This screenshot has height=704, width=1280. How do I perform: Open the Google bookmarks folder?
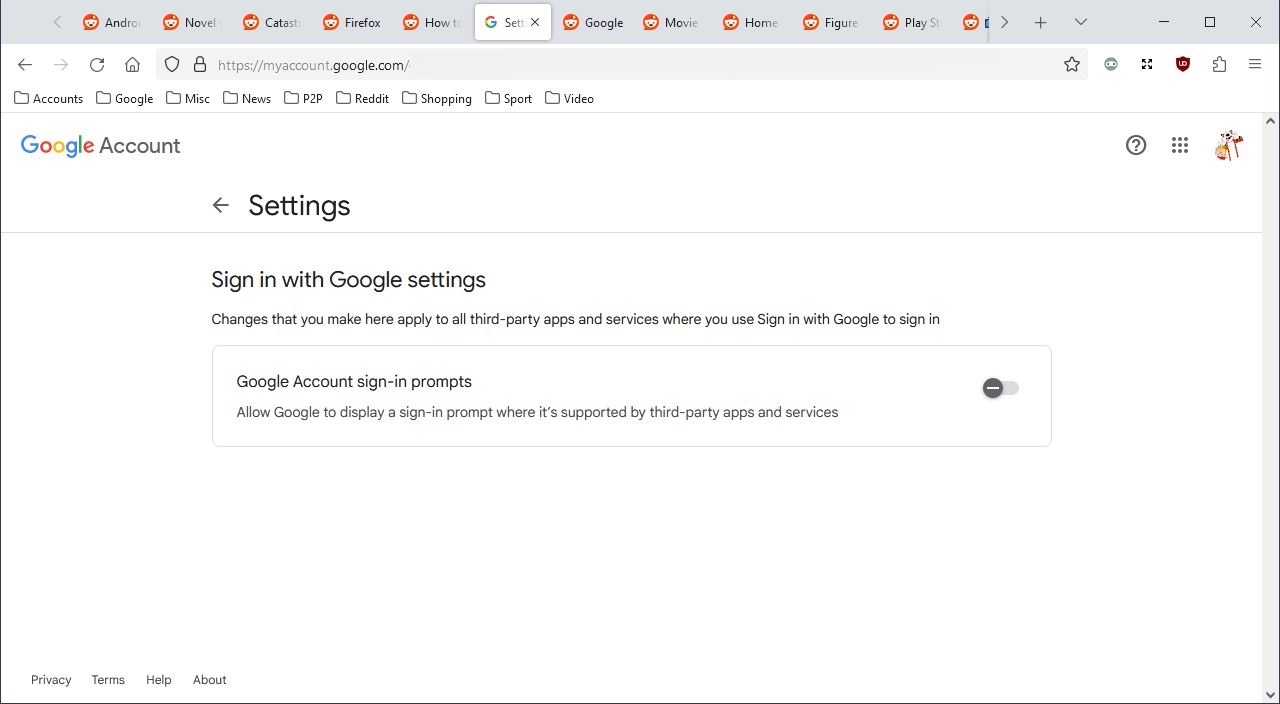click(125, 98)
